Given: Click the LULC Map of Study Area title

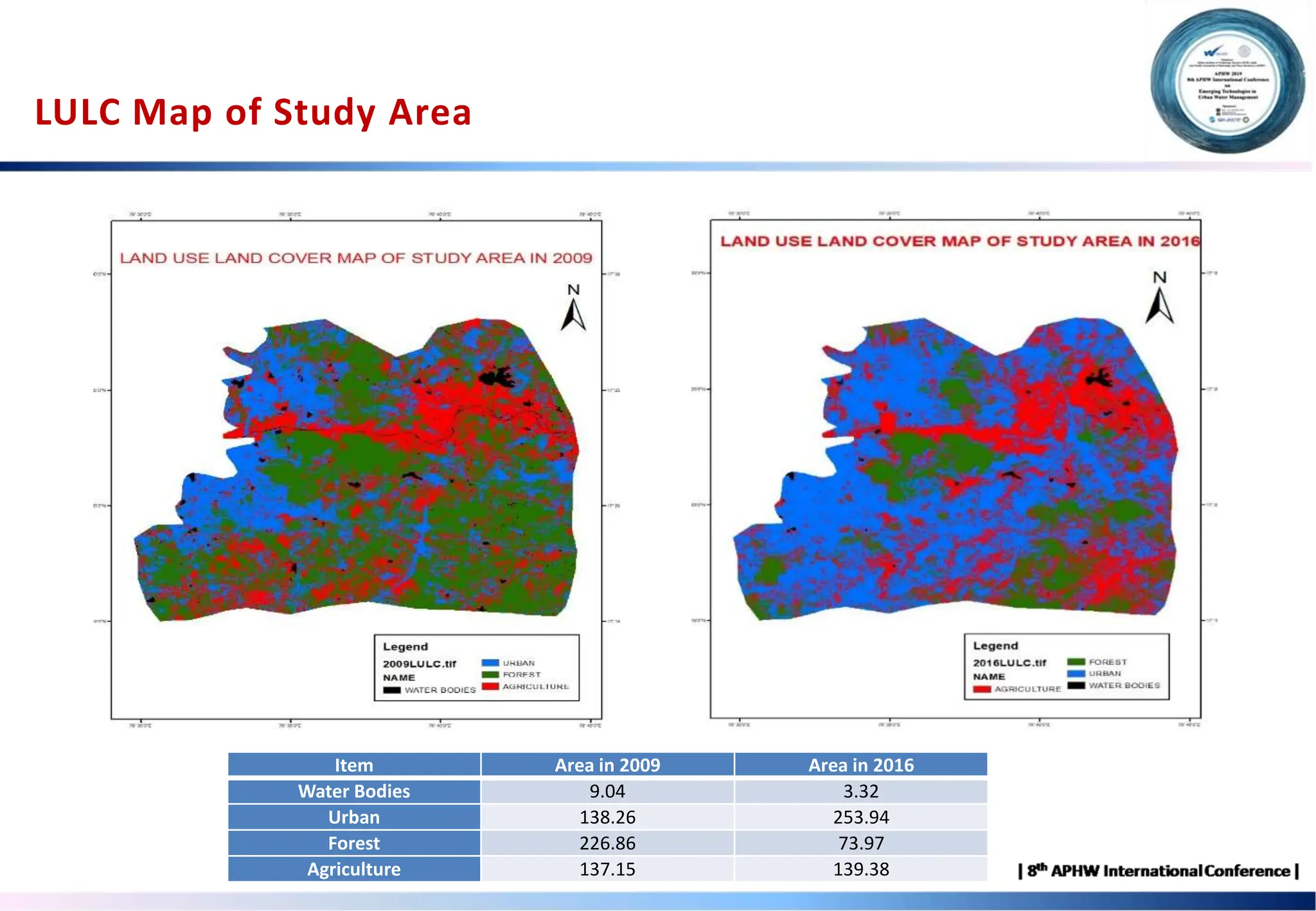Looking at the screenshot, I should click(253, 112).
